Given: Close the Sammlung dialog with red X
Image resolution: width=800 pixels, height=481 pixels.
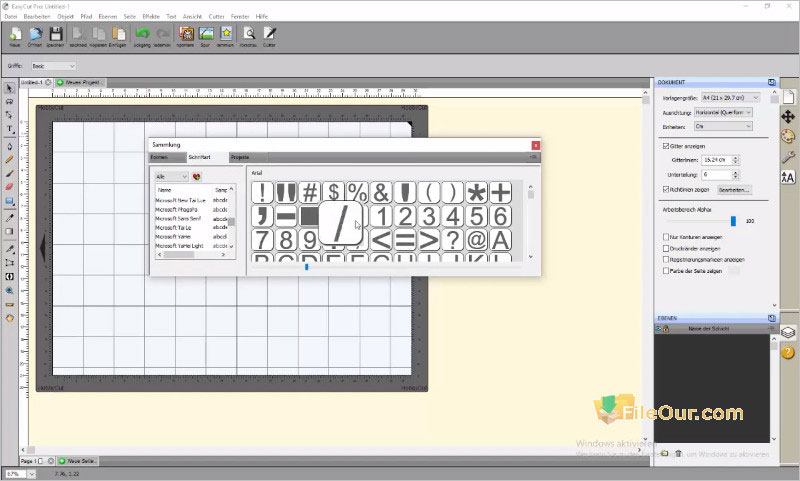Looking at the screenshot, I should click(x=535, y=145).
